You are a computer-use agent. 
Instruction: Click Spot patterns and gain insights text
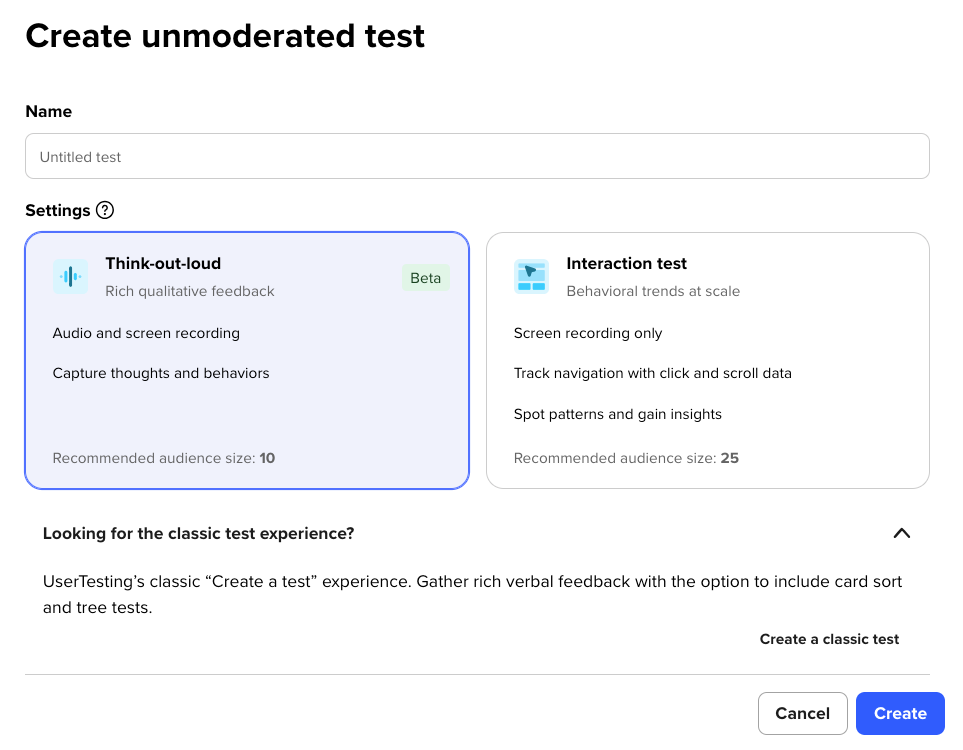617,414
